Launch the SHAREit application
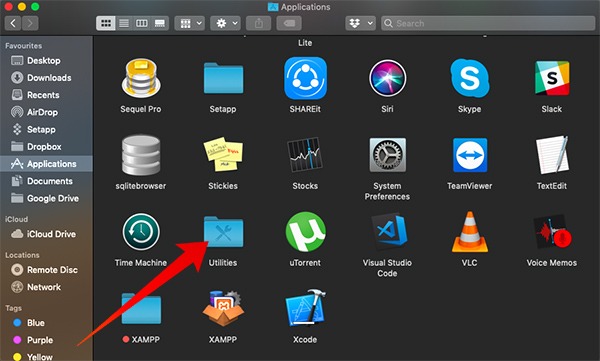The width and height of the screenshot is (600, 361). 305,78
